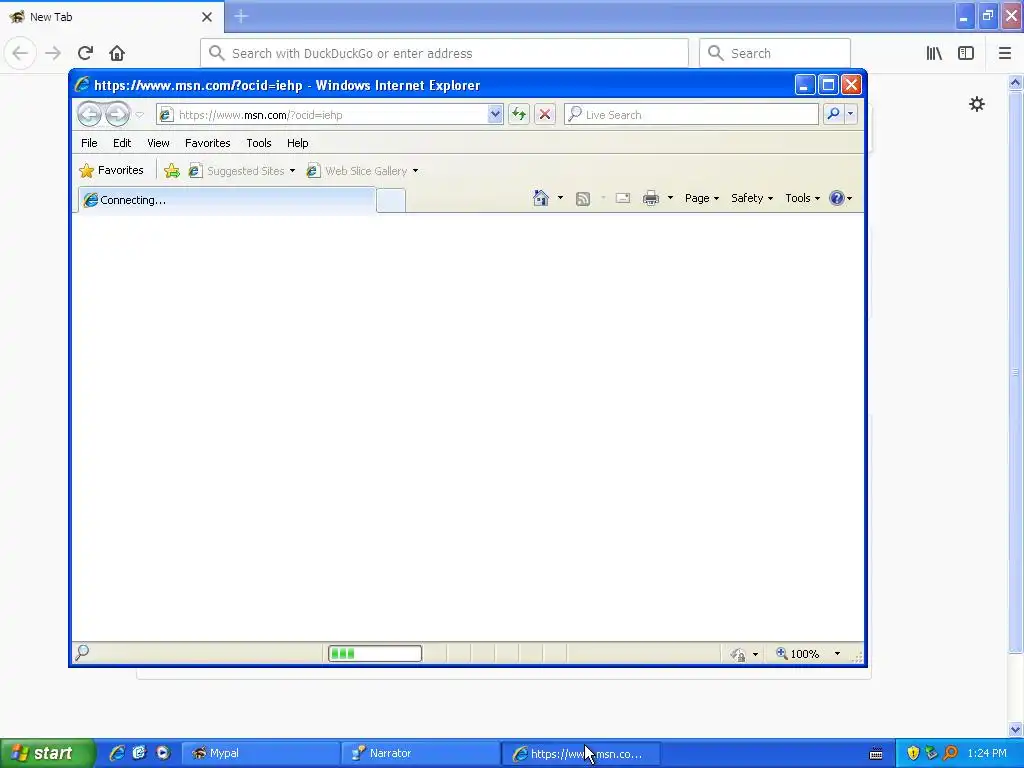The height and width of the screenshot is (768, 1024).
Task: Open the Safety command bar menu
Action: pos(752,198)
